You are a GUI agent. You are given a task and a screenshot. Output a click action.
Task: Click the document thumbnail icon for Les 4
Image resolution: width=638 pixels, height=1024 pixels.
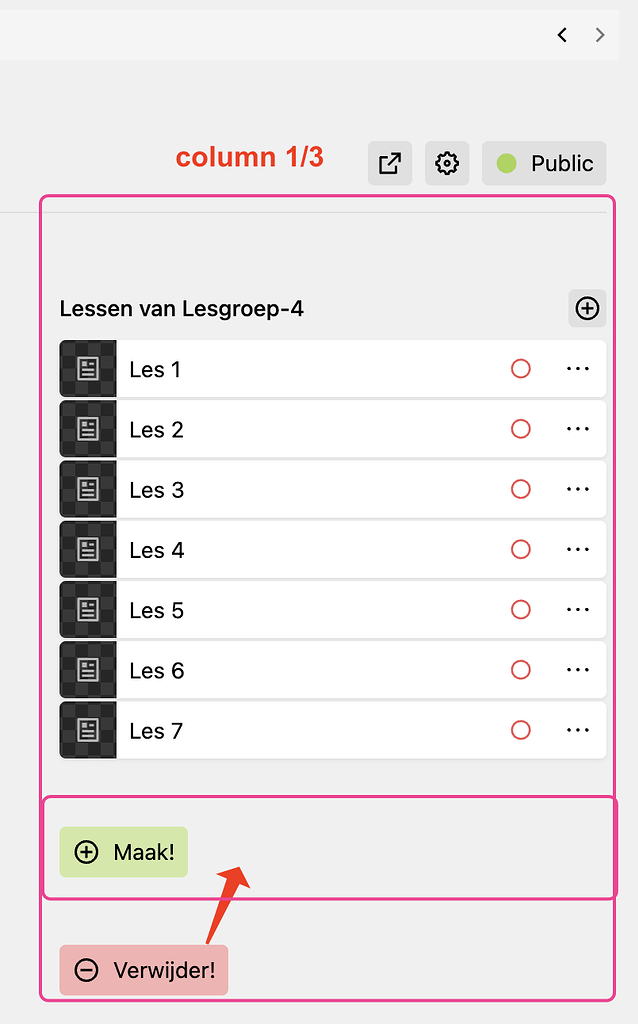click(87, 549)
